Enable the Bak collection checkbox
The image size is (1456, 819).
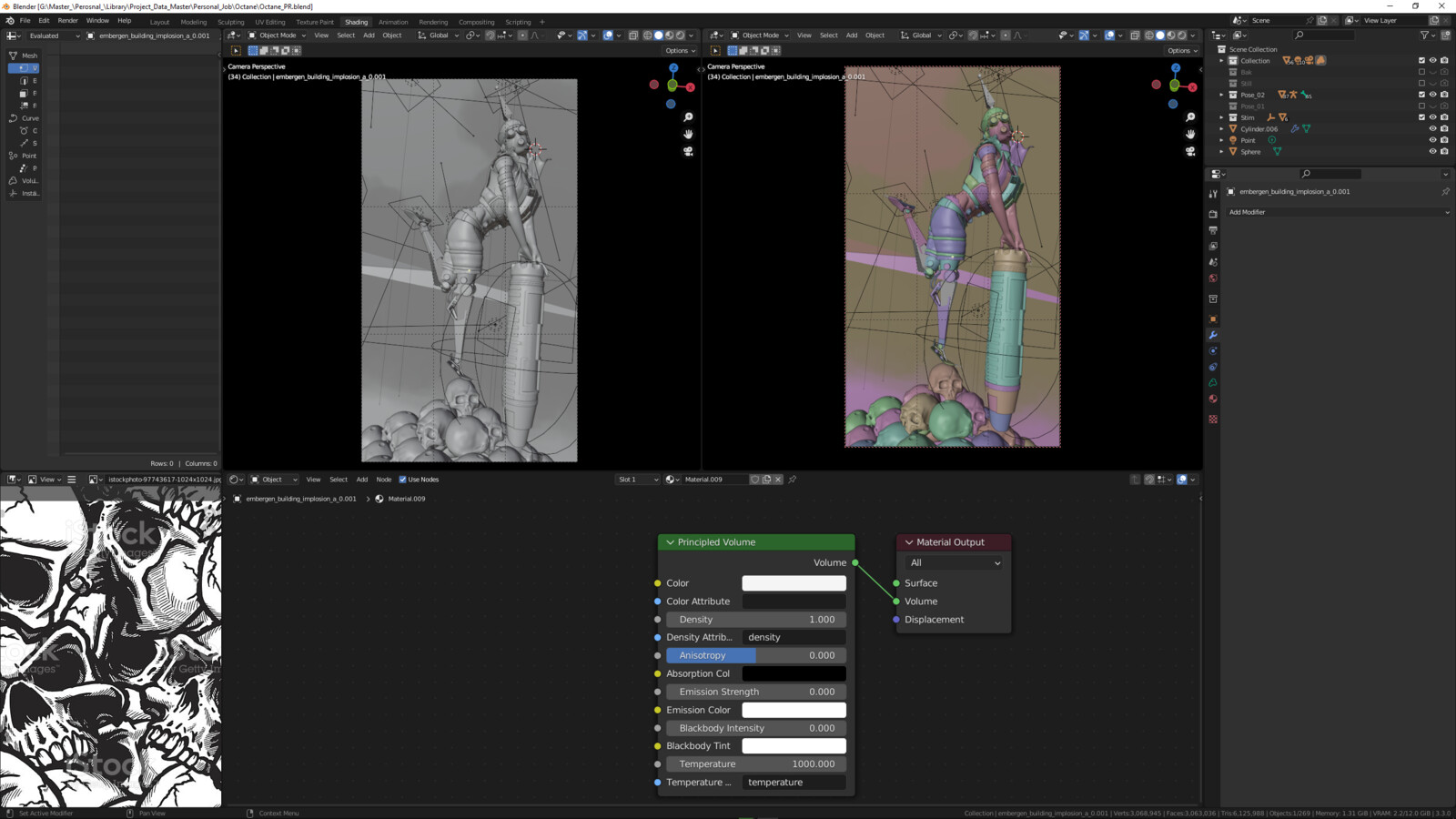[1421, 72]
